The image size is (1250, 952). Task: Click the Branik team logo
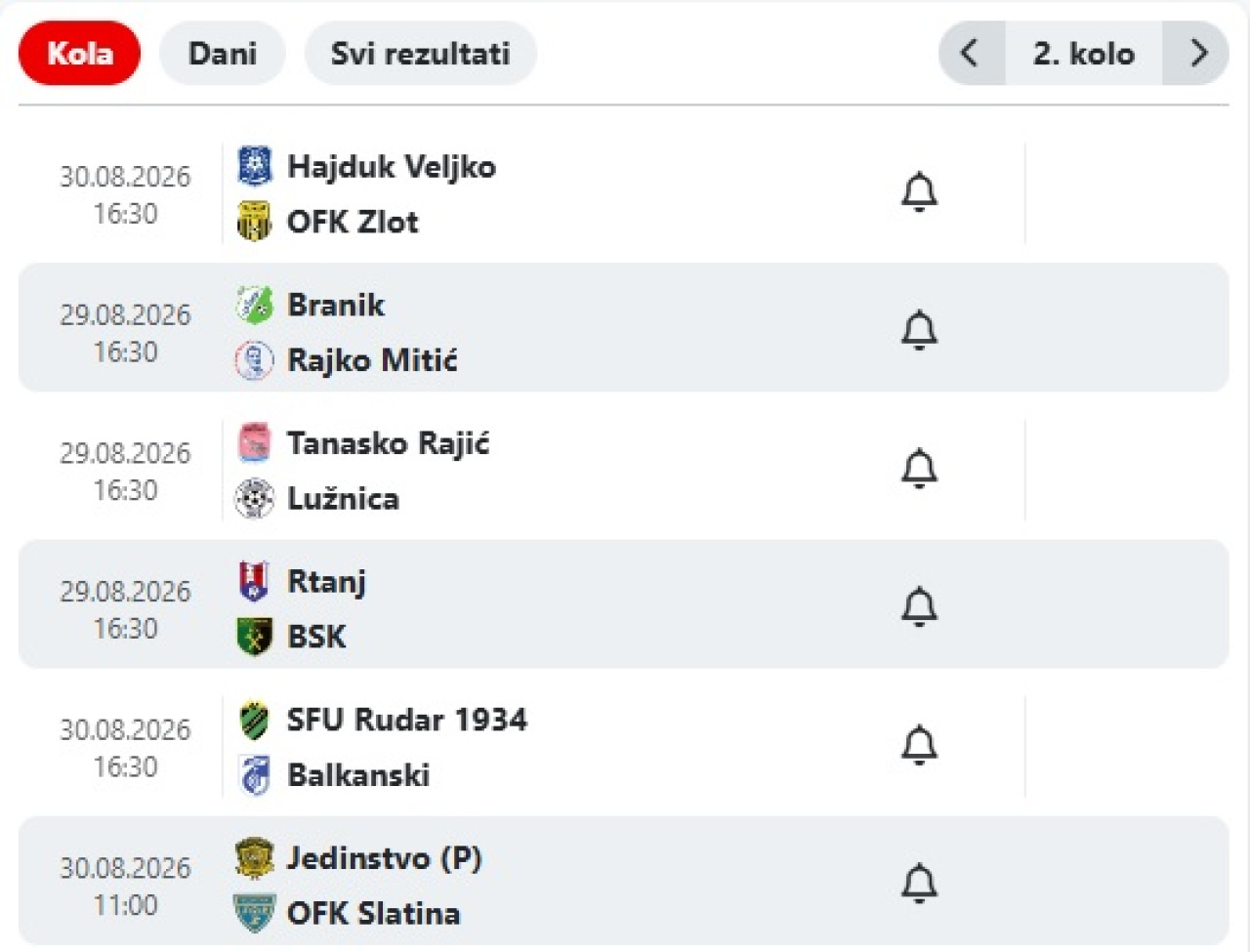[x=255, y=305]
